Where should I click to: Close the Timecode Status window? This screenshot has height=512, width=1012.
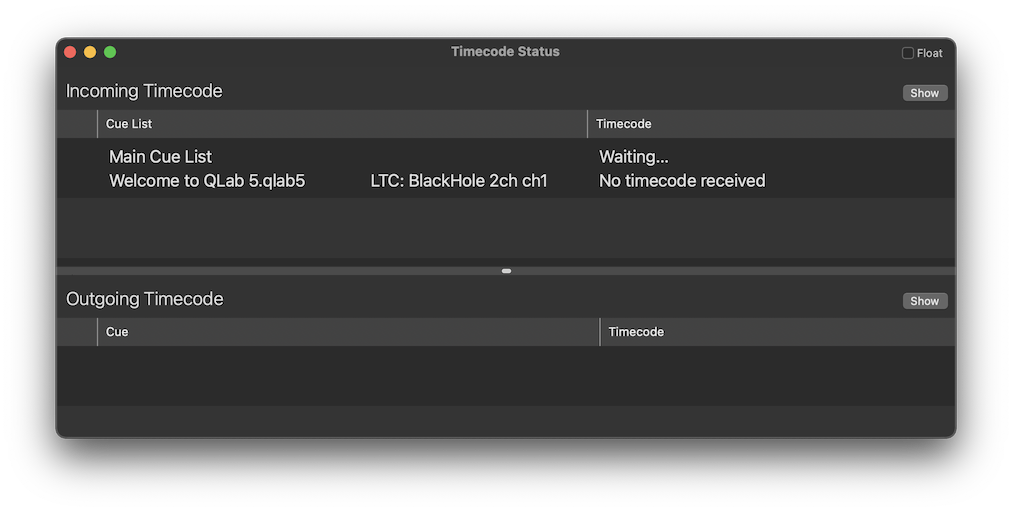(x=70, y=52)
